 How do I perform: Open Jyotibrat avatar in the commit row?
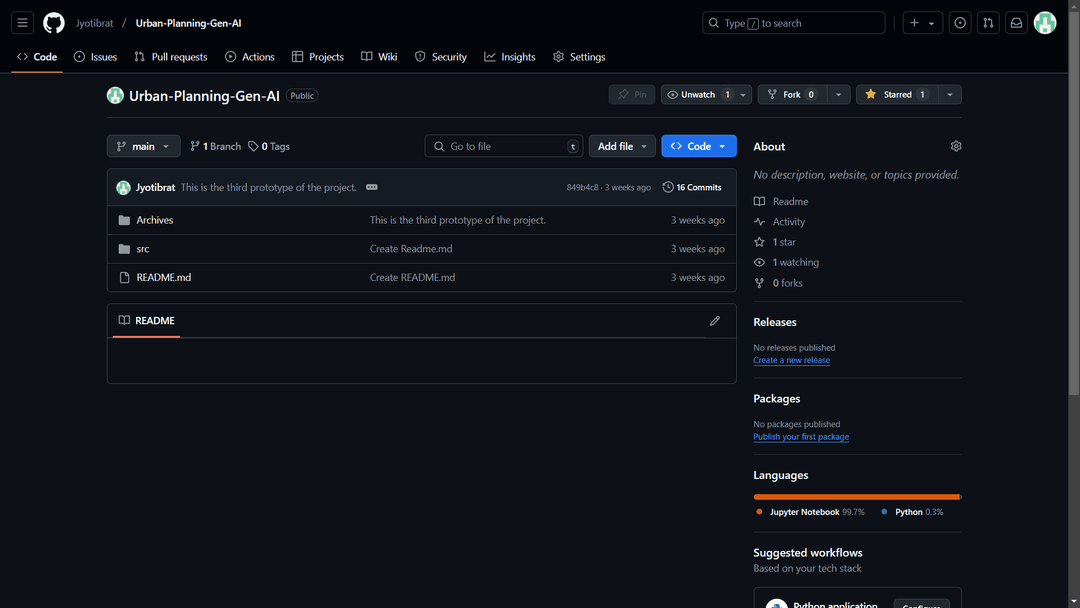[123, 187]
